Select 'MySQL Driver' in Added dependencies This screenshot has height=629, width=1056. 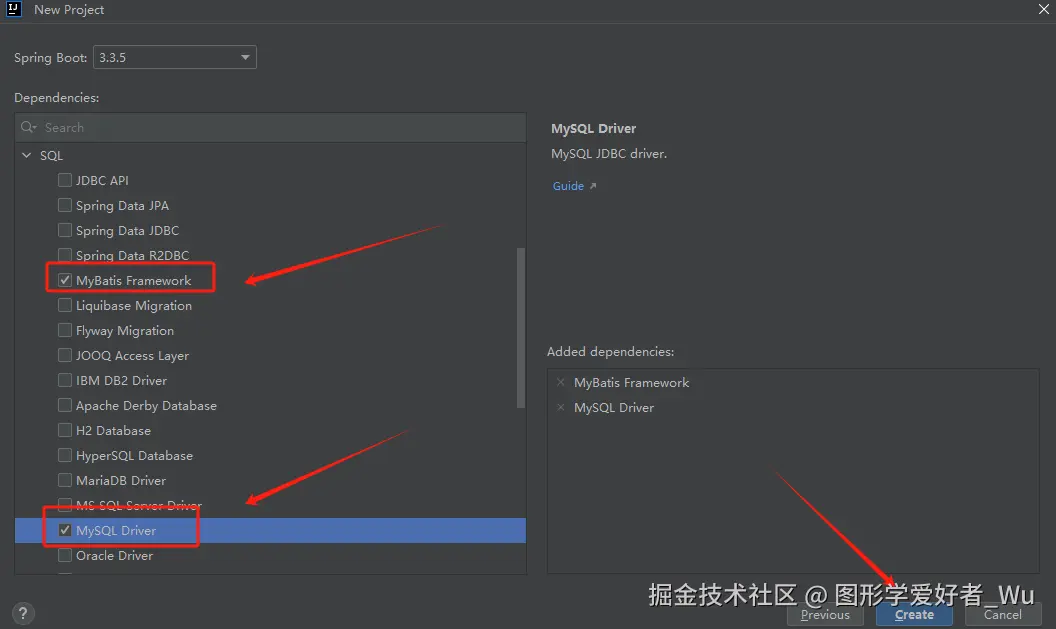point(614,407)
